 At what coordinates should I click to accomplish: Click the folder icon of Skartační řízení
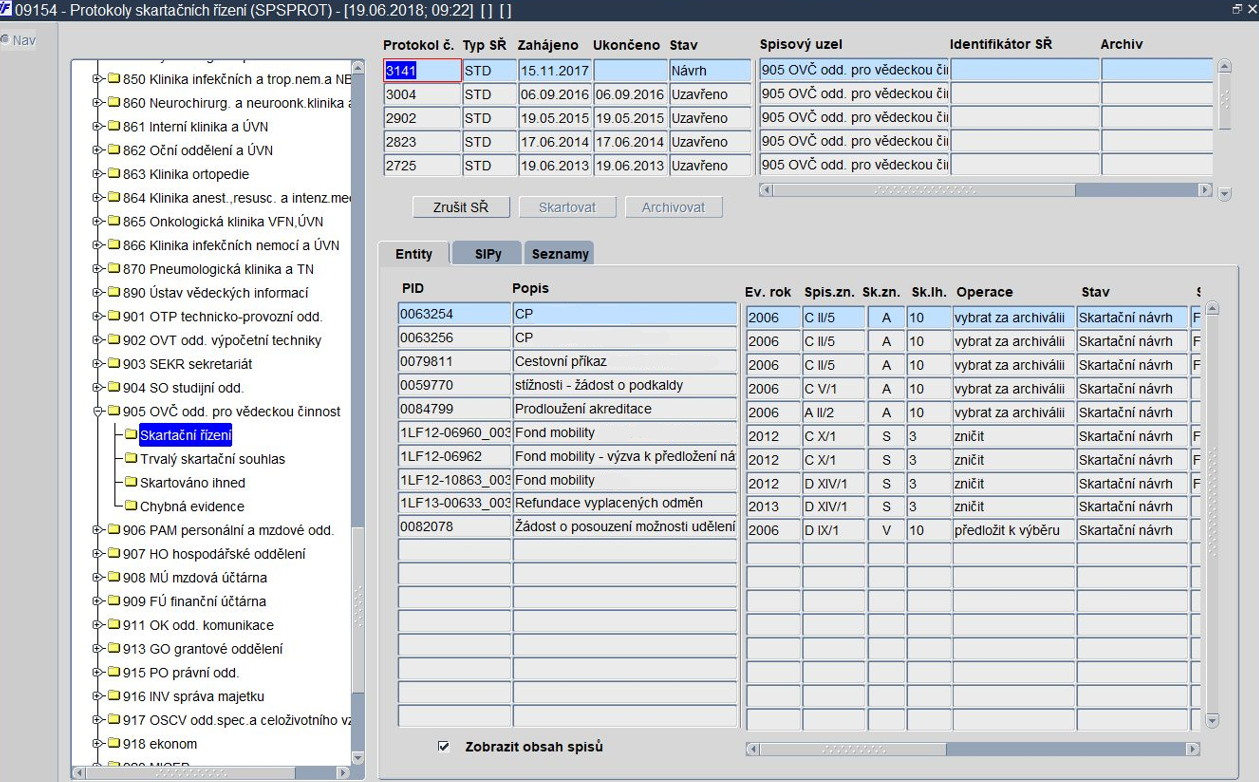(131, 435)
